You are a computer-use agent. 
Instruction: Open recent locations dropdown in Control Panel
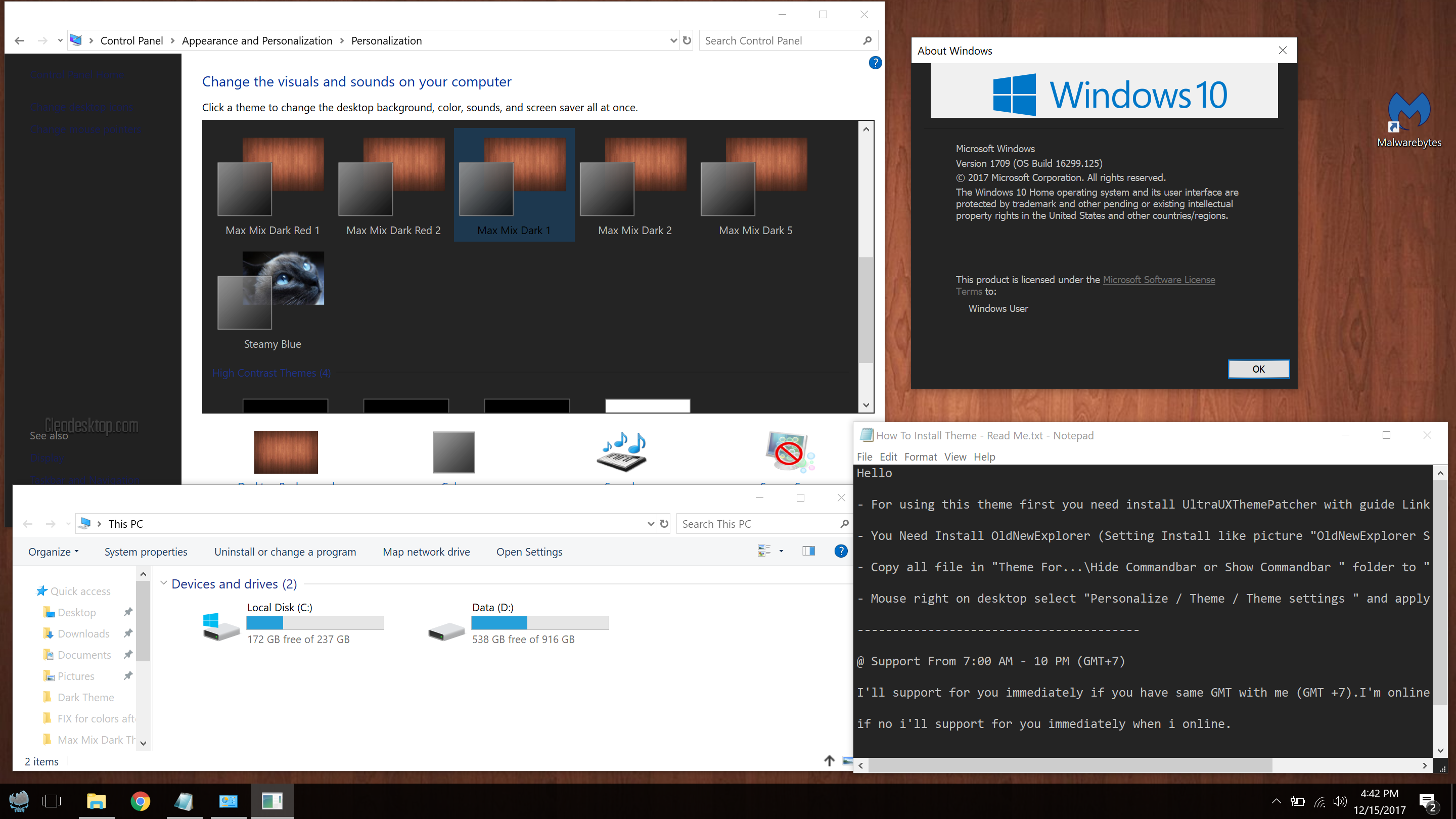pyautogui.click(x=60, y=40)
